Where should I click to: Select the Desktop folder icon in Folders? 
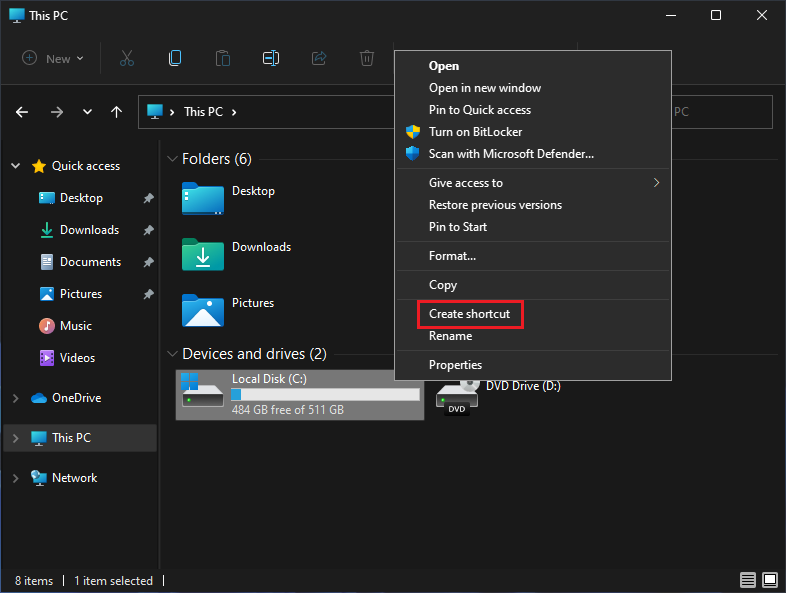click(x=203, y=199)
